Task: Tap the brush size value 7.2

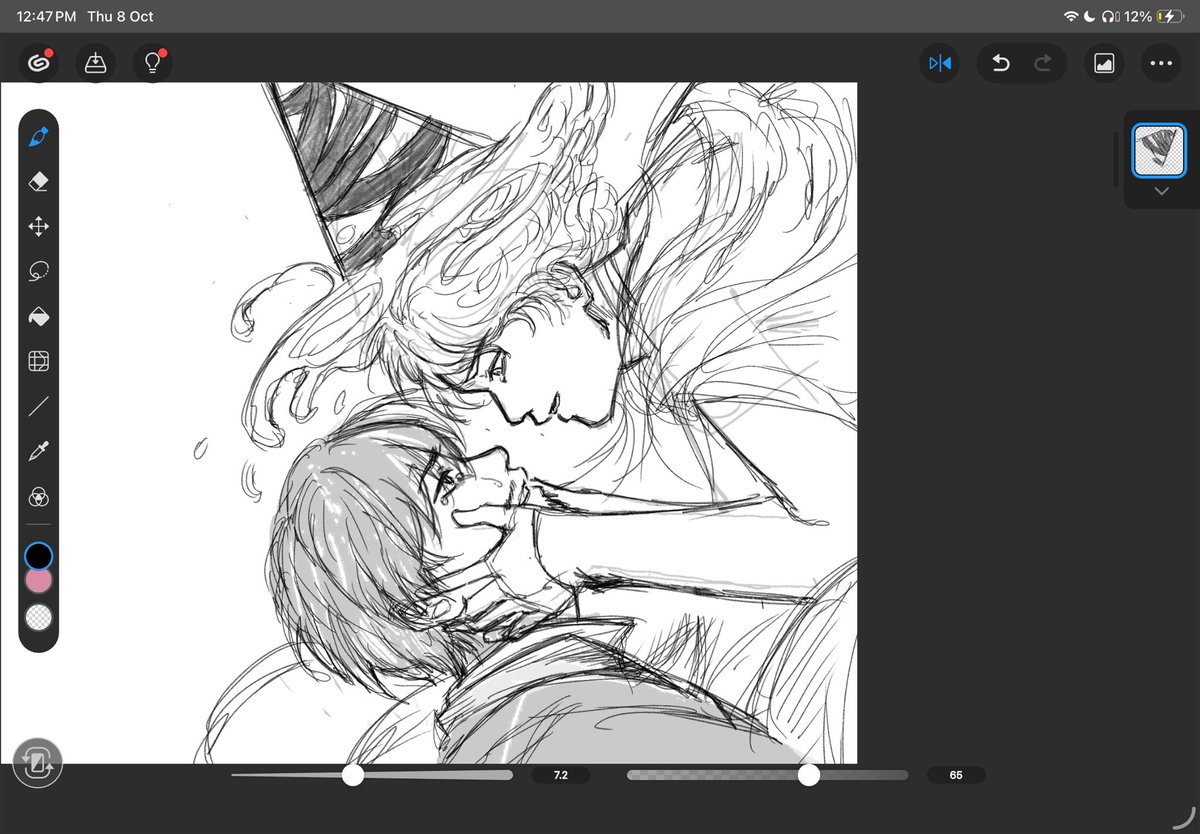Action: (560, 775)
